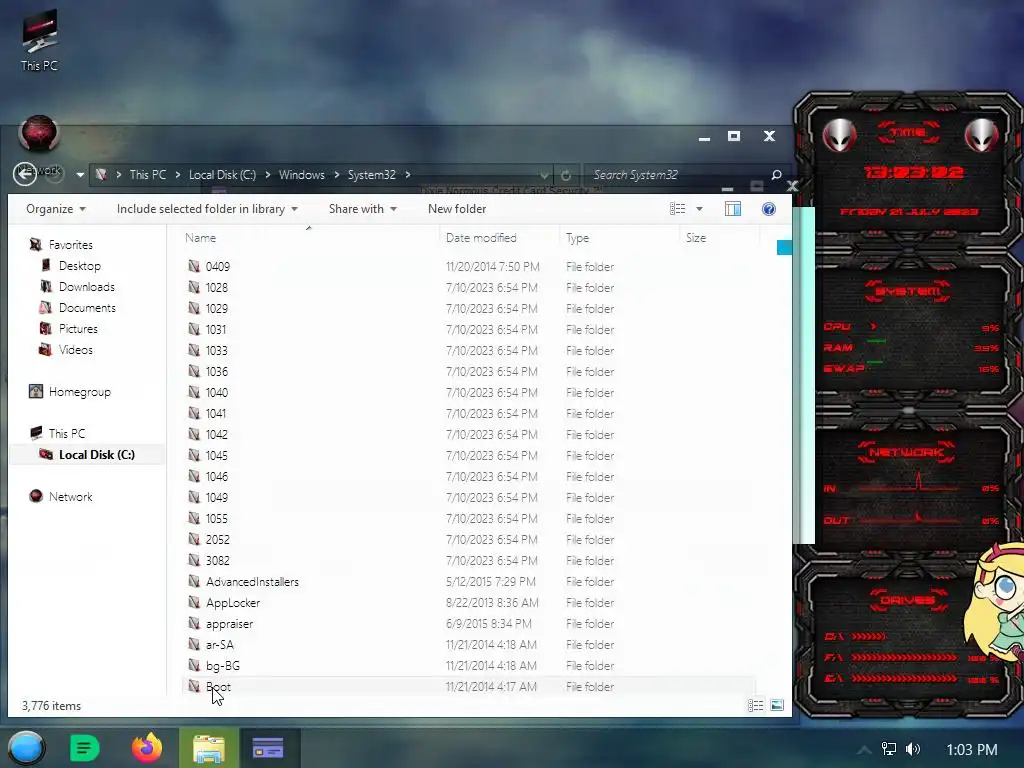This screenshot has height=768, width=1024.
Task: Click the Windows breadcrumb segment
Action: coord(301,175)
